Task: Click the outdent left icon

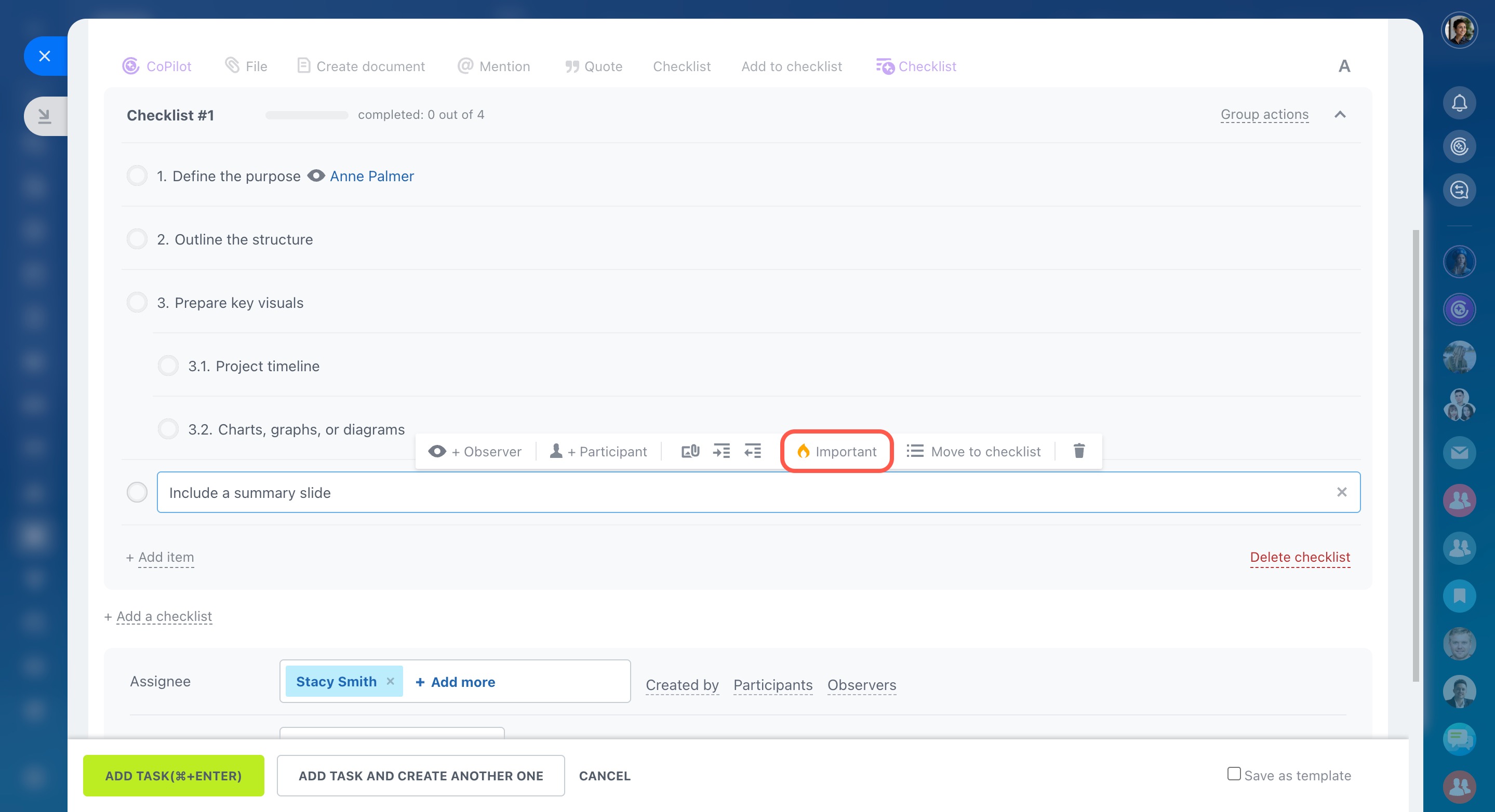Action: [x=753, y=451]
